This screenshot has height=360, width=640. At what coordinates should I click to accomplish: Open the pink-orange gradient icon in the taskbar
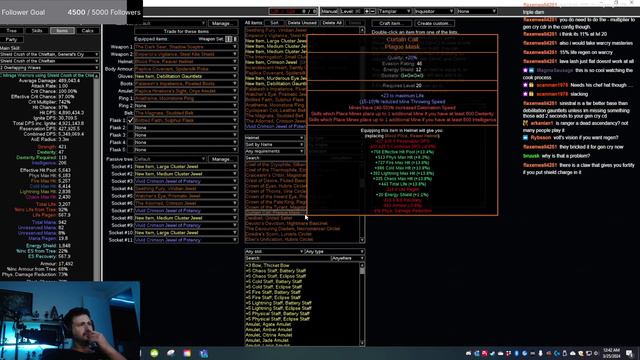point(187,353)
